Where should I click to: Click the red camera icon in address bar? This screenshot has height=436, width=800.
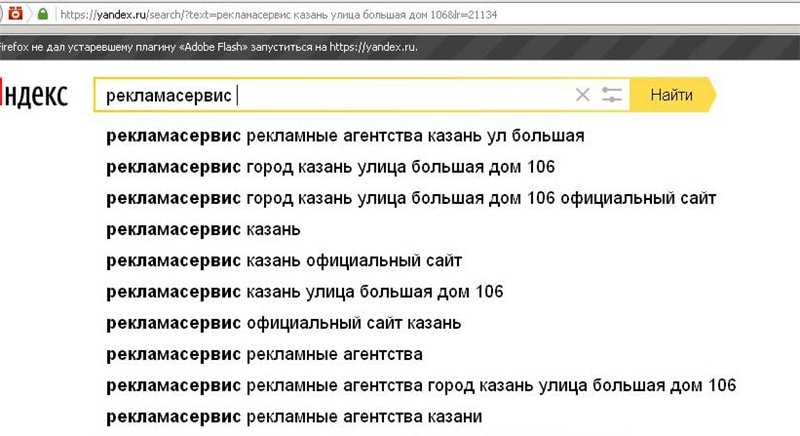coord(16,14)
